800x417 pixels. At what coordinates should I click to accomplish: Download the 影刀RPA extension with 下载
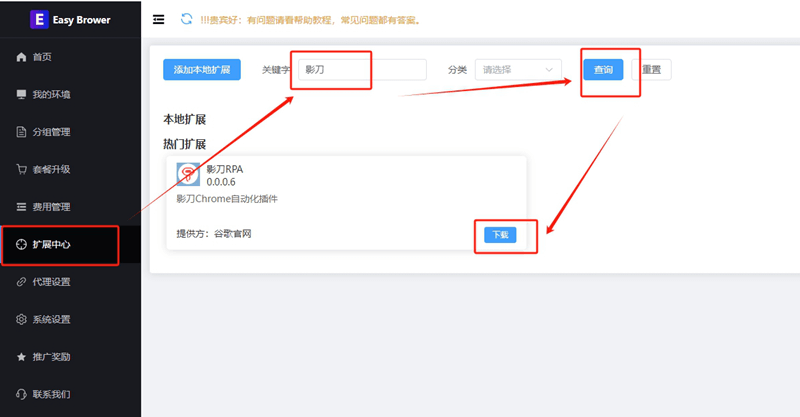pos(500,235)
